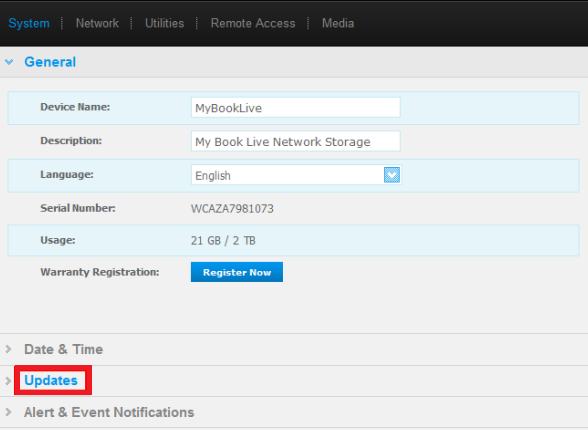Select the Media tab
Image resolution: width=588 pixels, height=430 pixels.
point(338,23)
